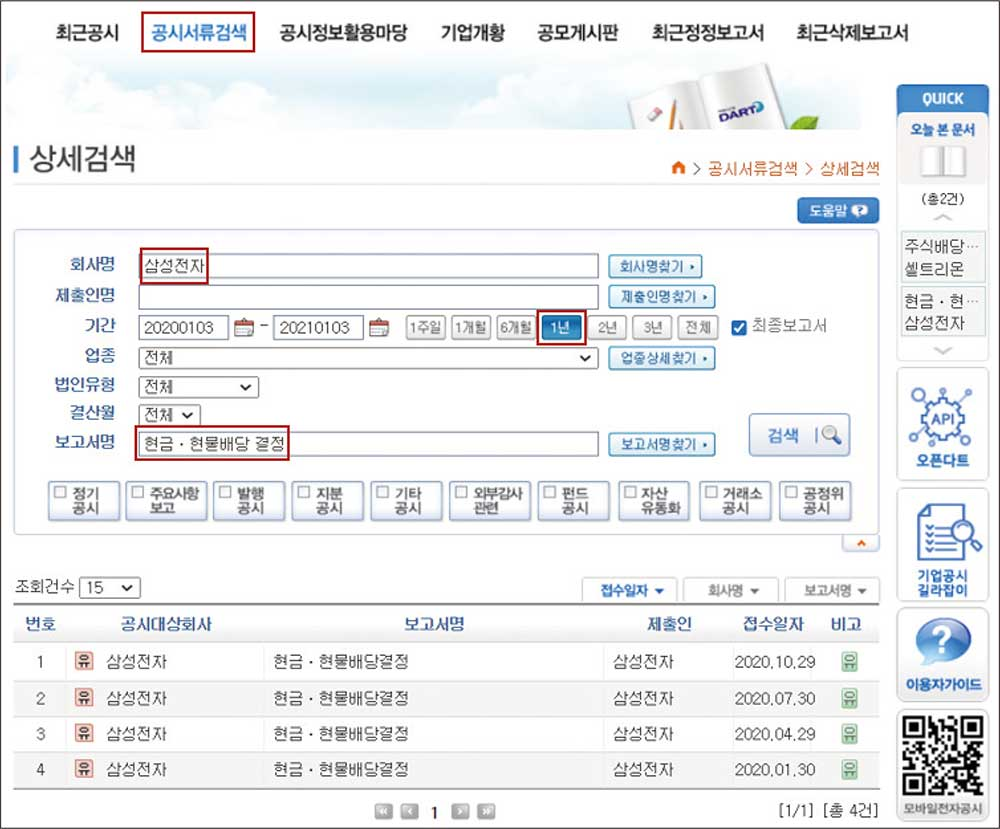Click red 유 icon in row 1
Viewport: 1000px width, 829px height.
click(84, 661)
